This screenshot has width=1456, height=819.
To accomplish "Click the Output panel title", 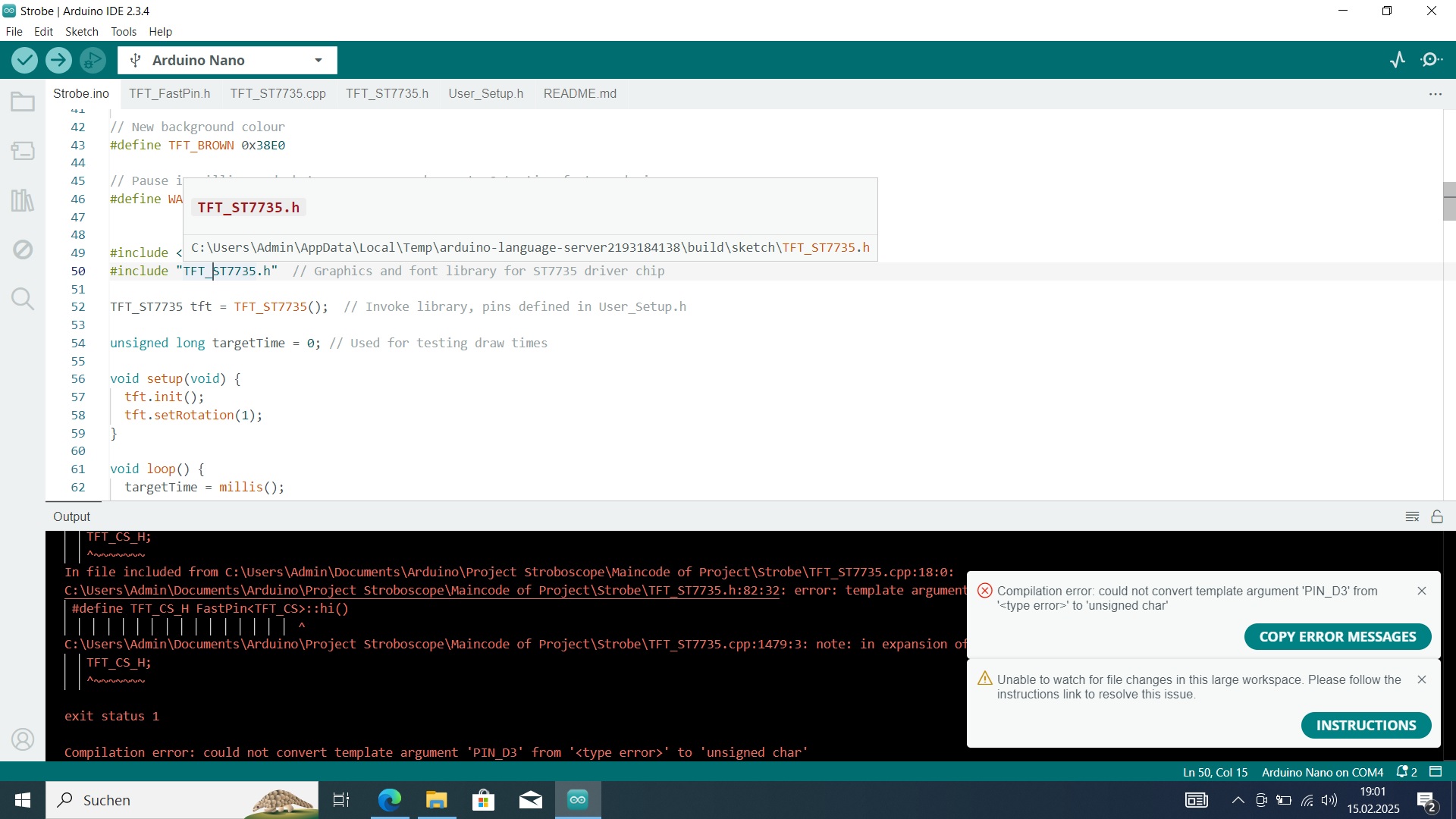I will 71,516.
